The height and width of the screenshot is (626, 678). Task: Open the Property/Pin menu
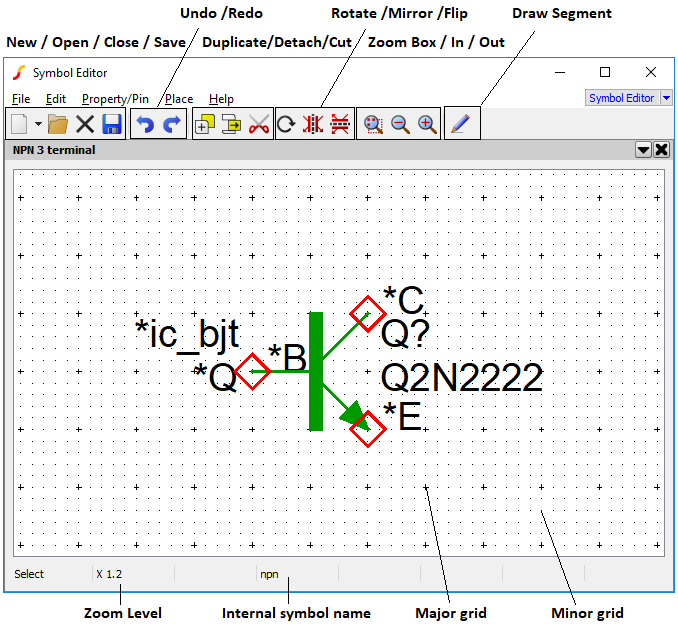tap(115, 99)
